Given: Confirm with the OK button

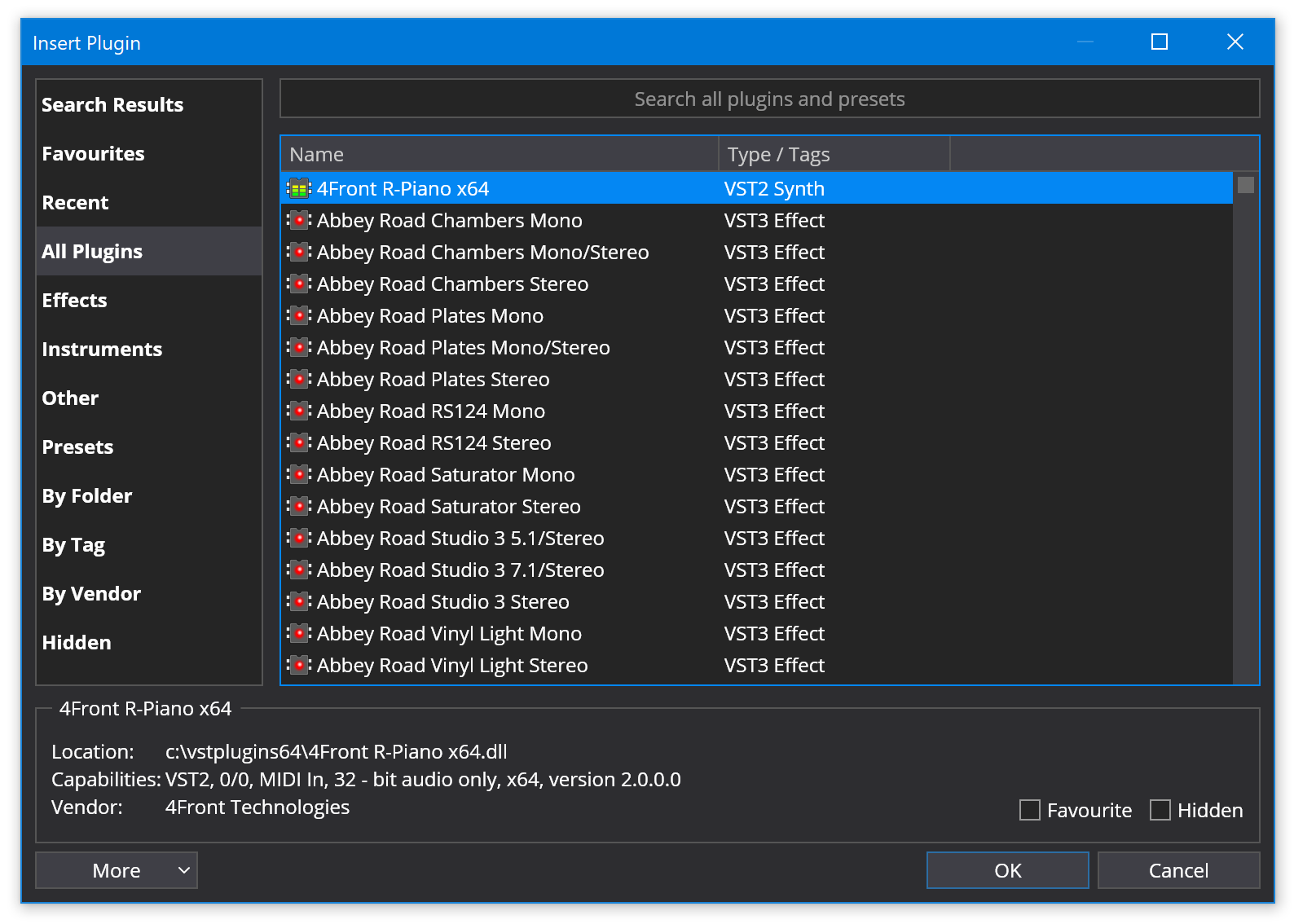Looking at the screenshot, I should point(1008,870).
